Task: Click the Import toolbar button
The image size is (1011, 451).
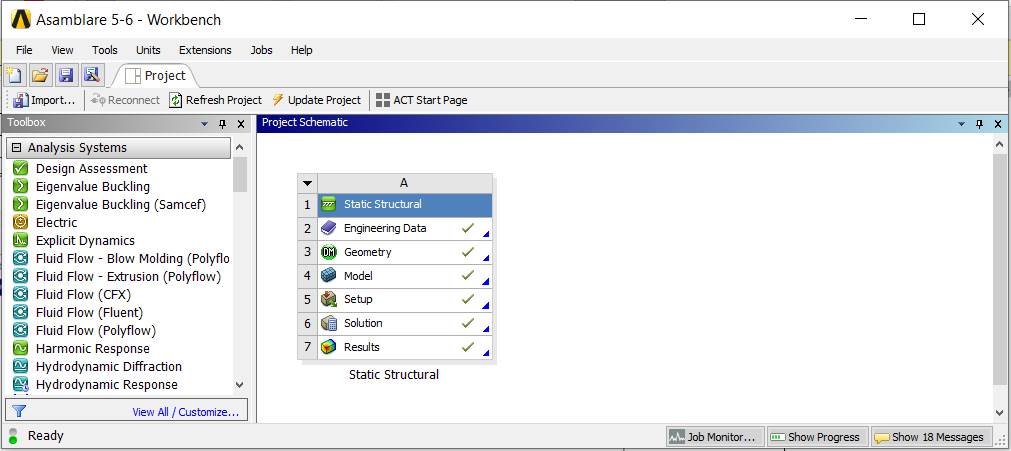Action: tap(44, 100)
